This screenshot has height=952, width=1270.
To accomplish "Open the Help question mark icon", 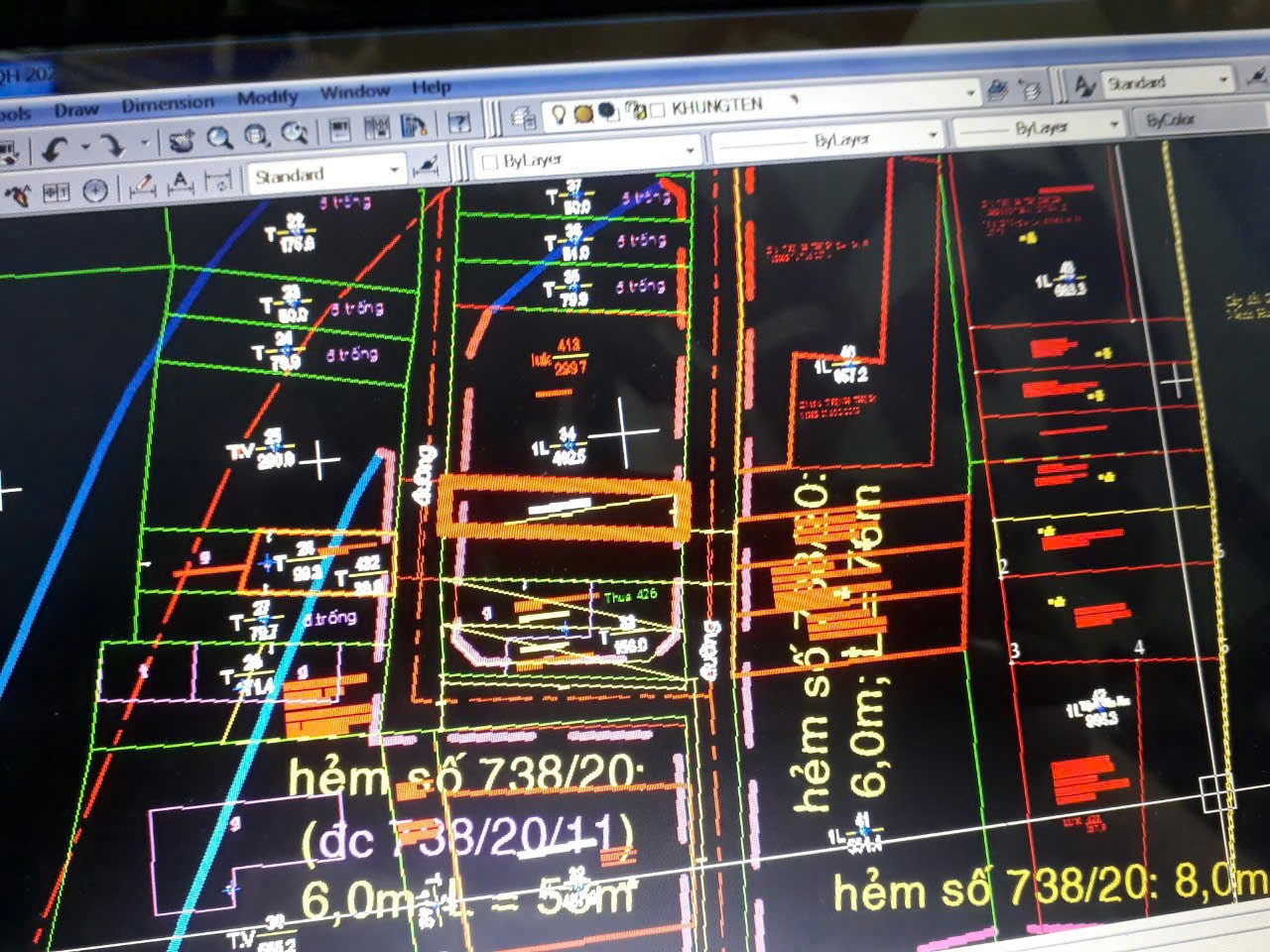I will (x=458, y=123).
